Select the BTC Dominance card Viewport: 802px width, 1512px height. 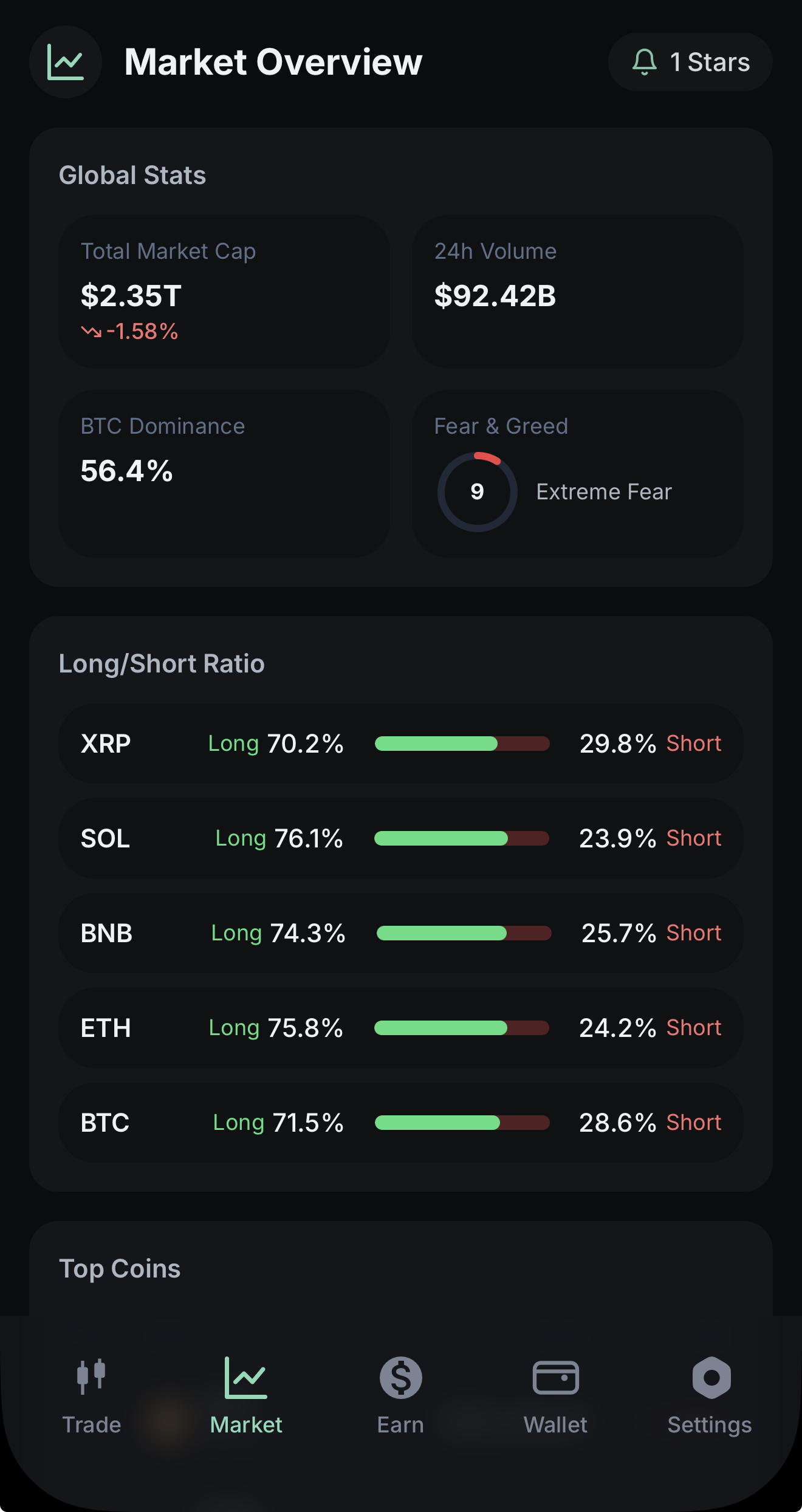pyautogui.click(x=224, y=473)
